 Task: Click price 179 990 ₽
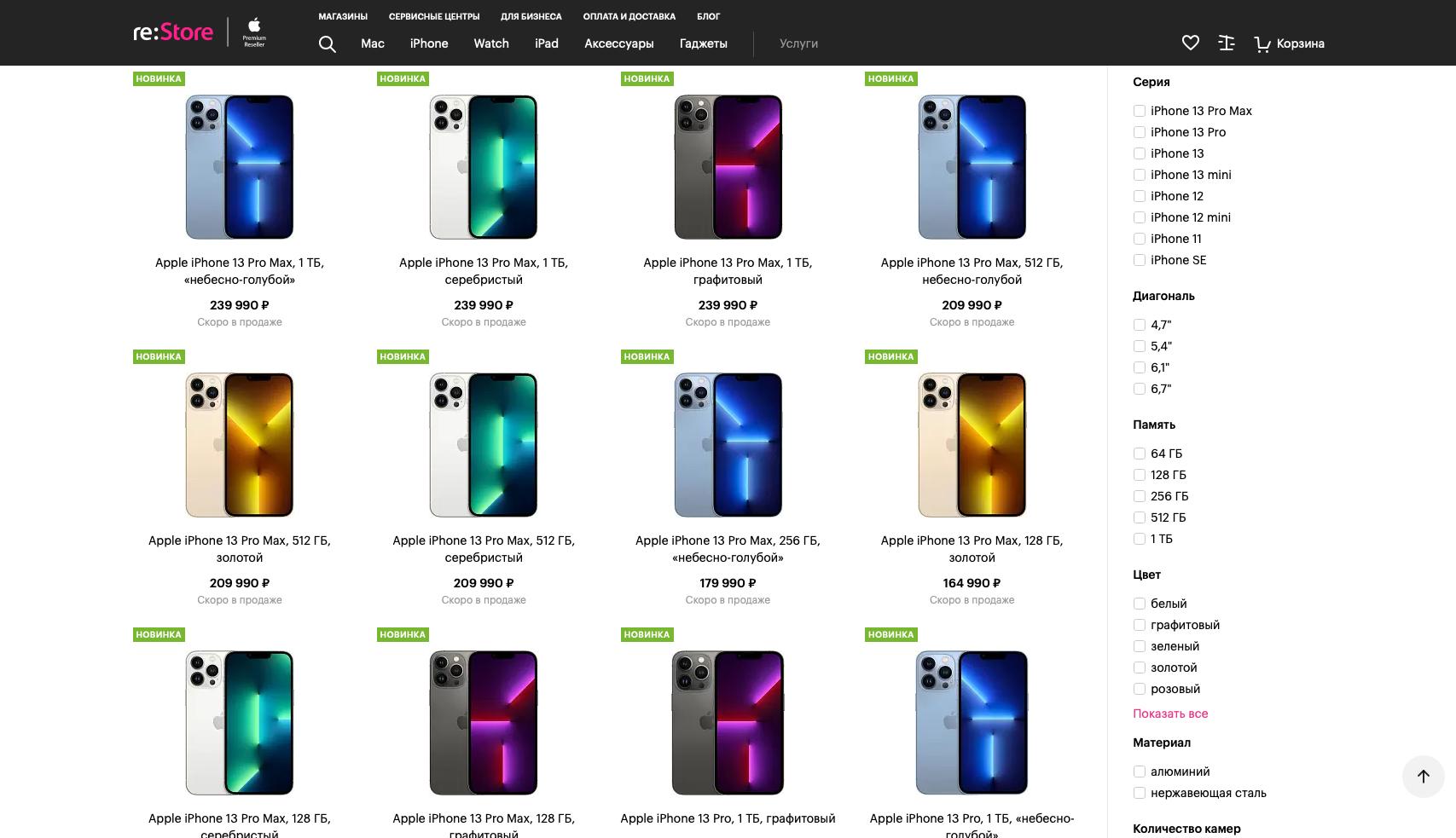[x=728, y=583]
